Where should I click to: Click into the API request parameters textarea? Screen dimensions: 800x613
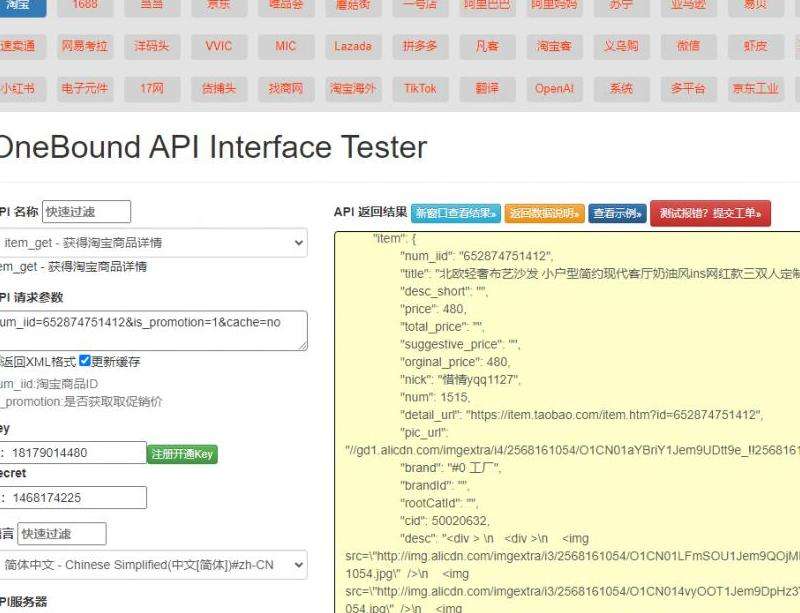(x=152, y=331)
